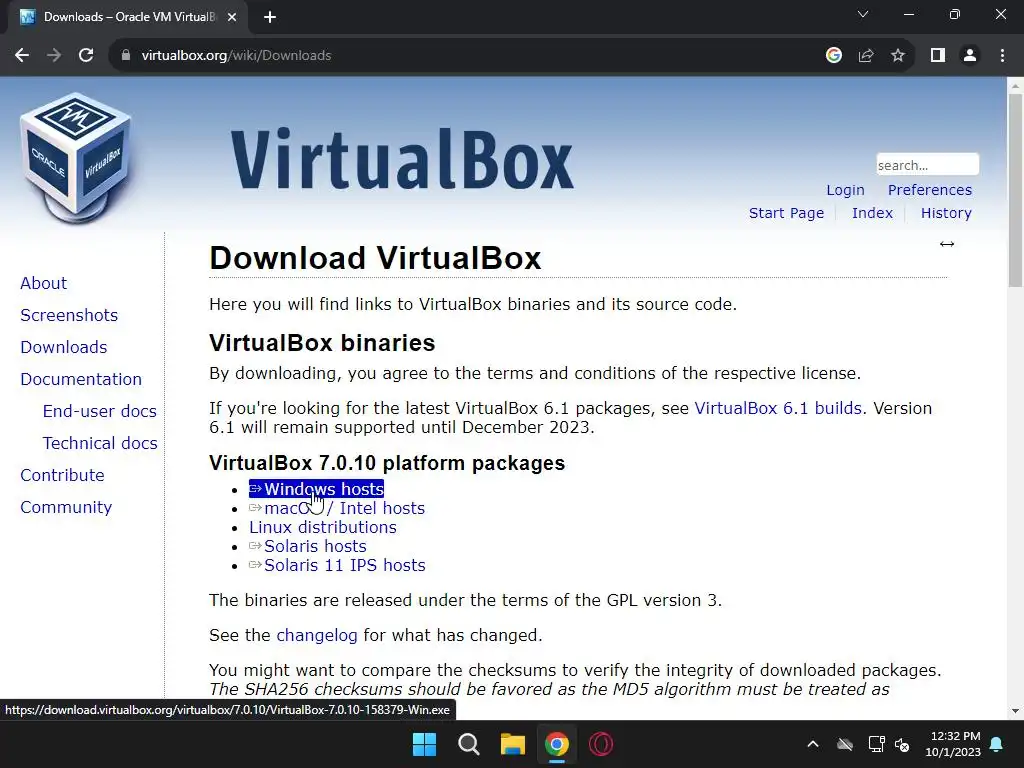
Task: Click the page width toggle arrow icon
Action: [947, 244]
